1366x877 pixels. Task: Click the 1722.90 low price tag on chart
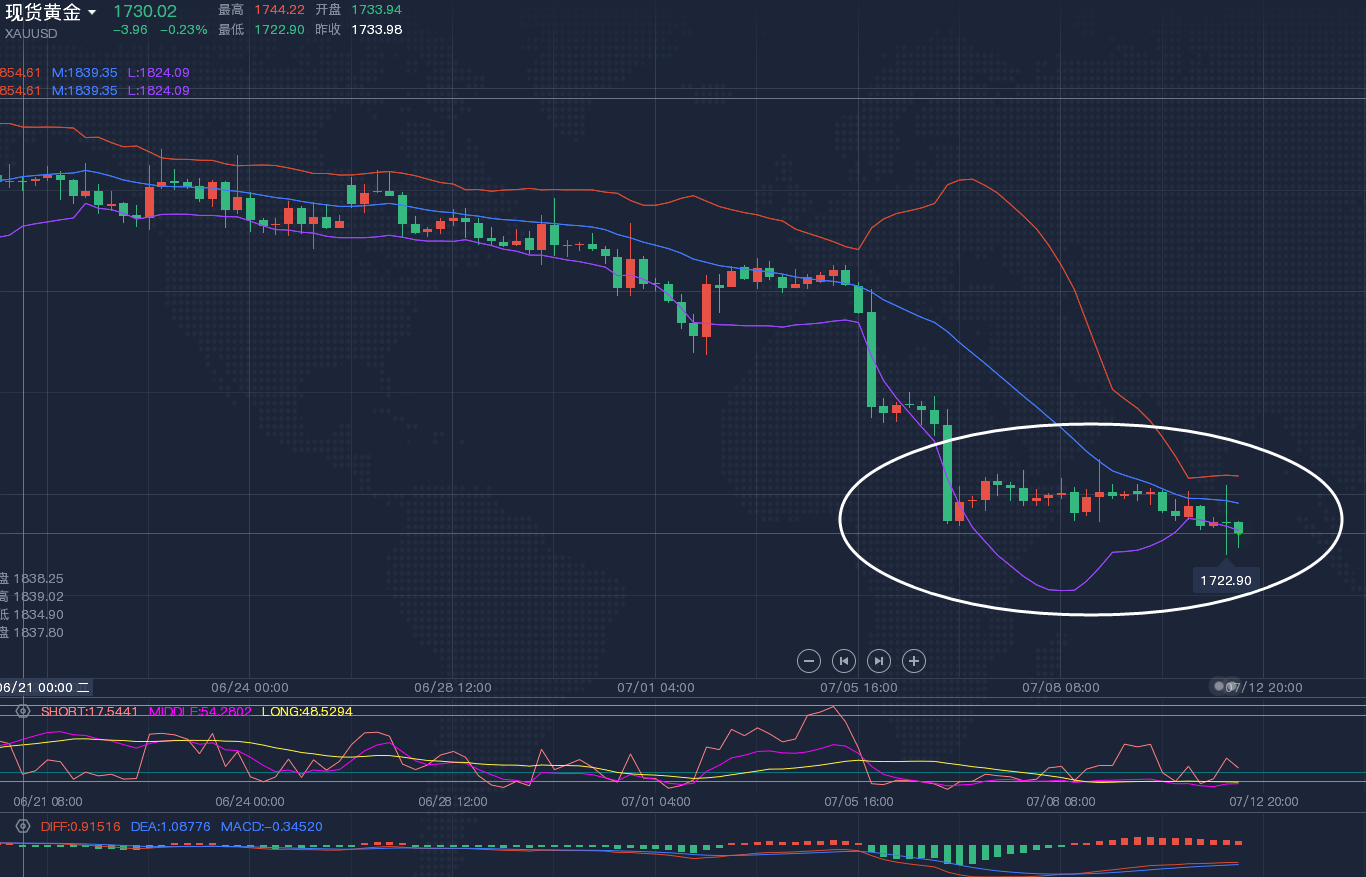(x=1226, y=580)
